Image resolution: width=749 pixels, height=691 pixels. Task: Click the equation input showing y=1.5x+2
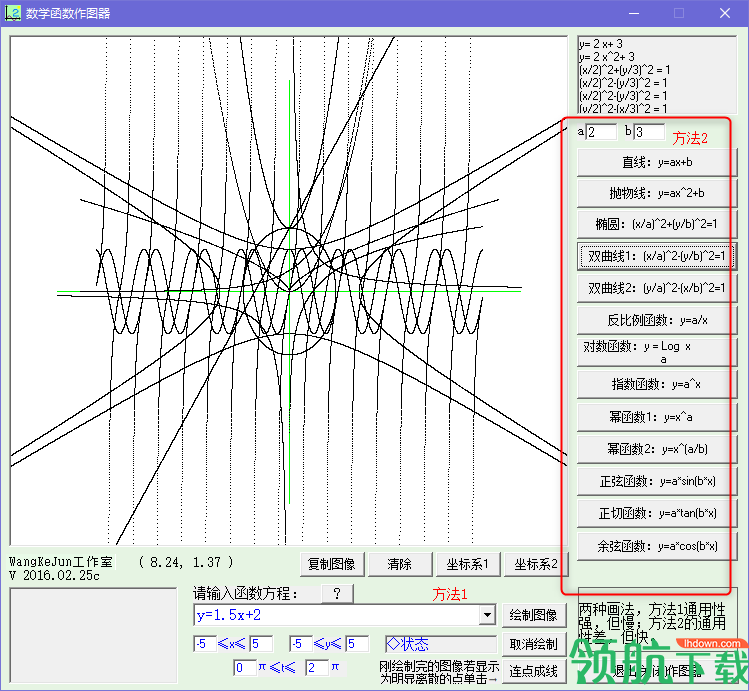point(337,615)
